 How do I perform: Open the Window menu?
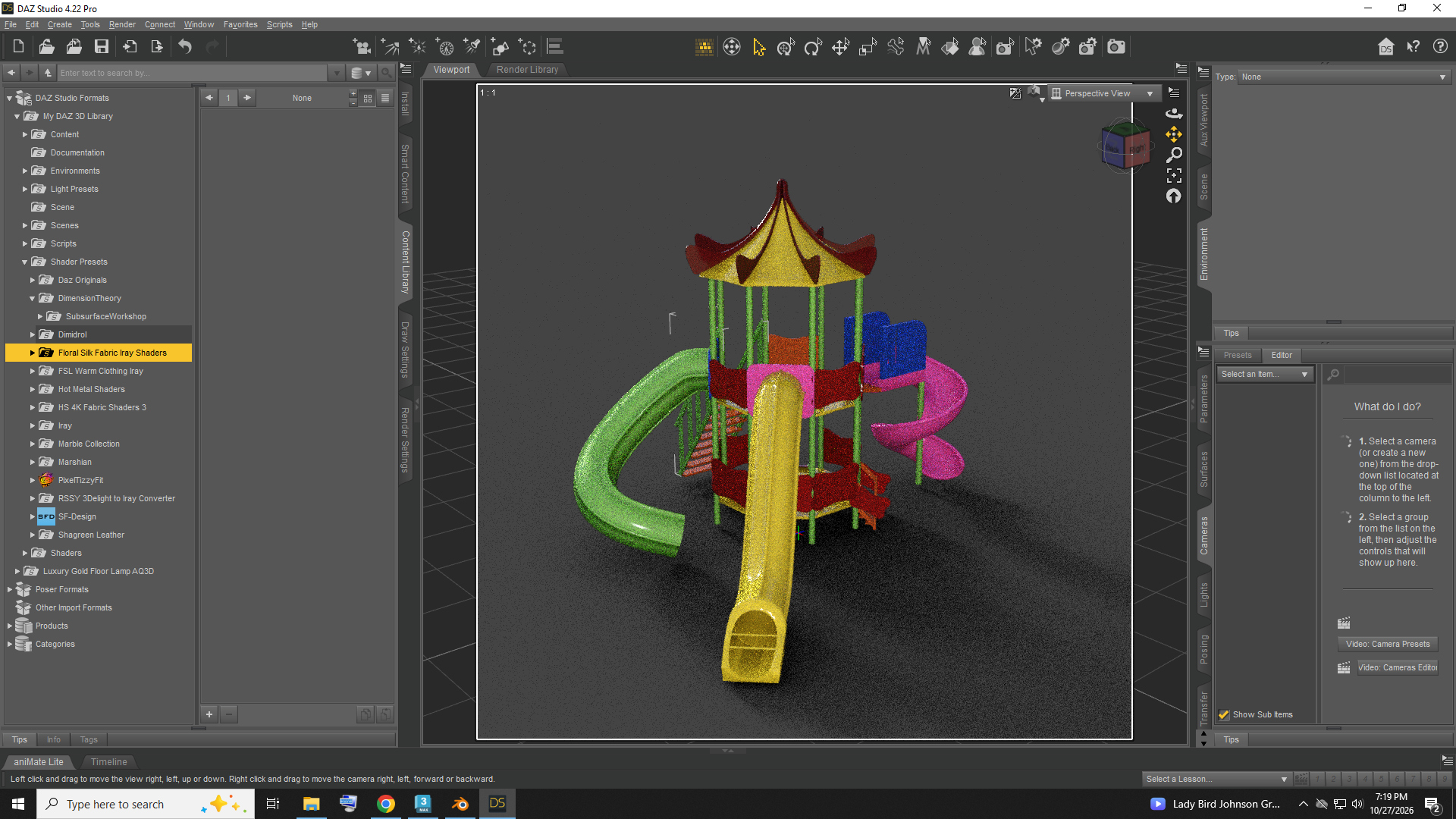199,24
